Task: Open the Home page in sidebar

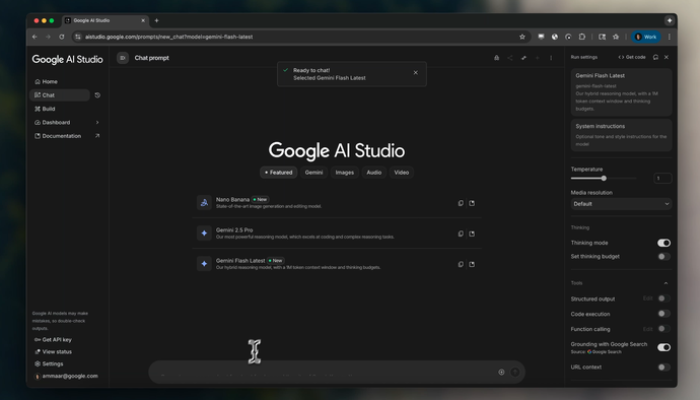Action: pos(46,82)
